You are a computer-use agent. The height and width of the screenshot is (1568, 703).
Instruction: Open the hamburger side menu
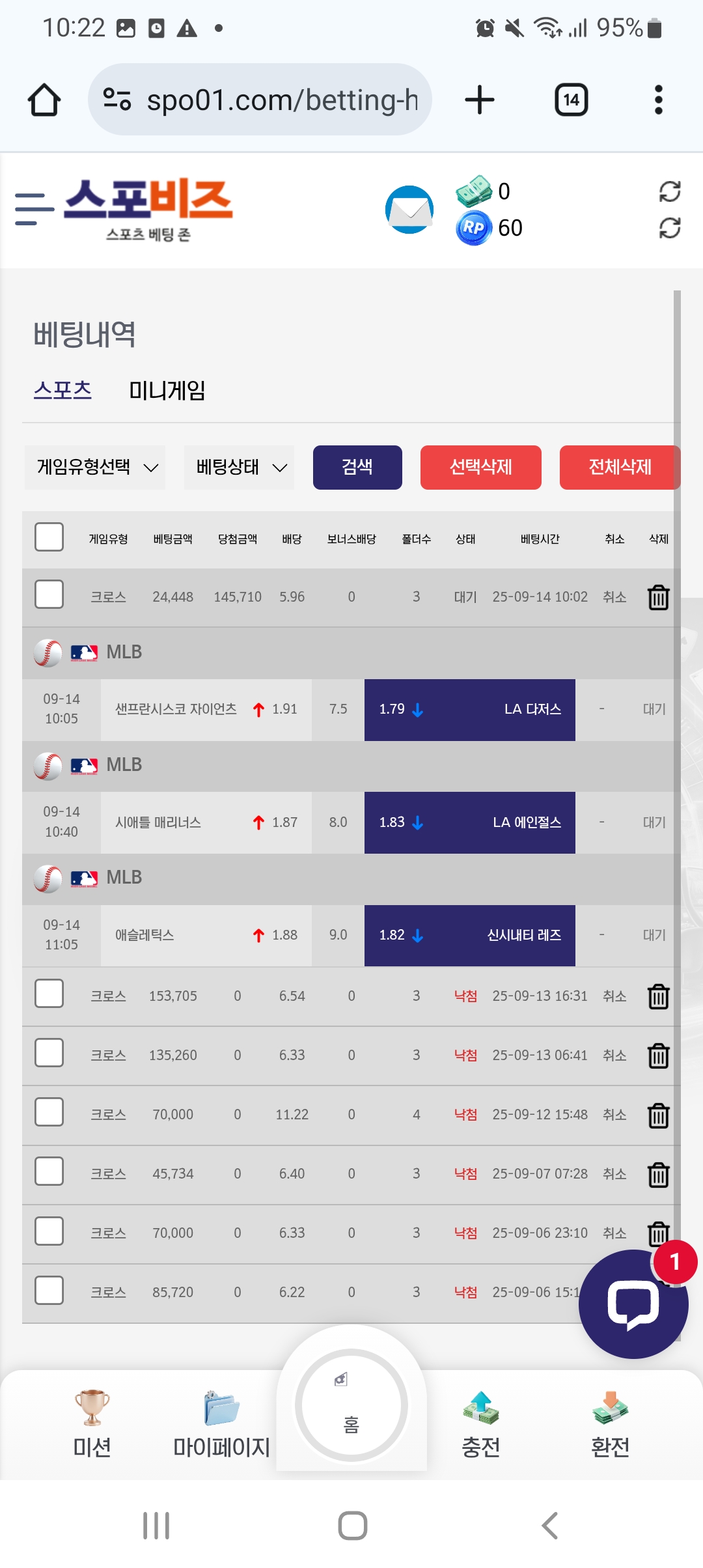coord(34,210)
